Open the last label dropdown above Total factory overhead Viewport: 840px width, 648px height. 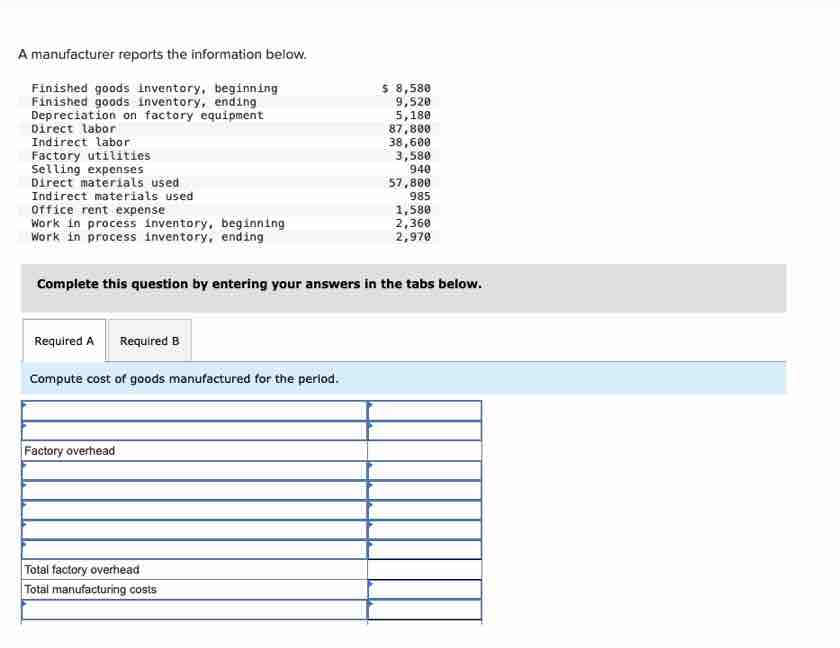pos(194,549)
